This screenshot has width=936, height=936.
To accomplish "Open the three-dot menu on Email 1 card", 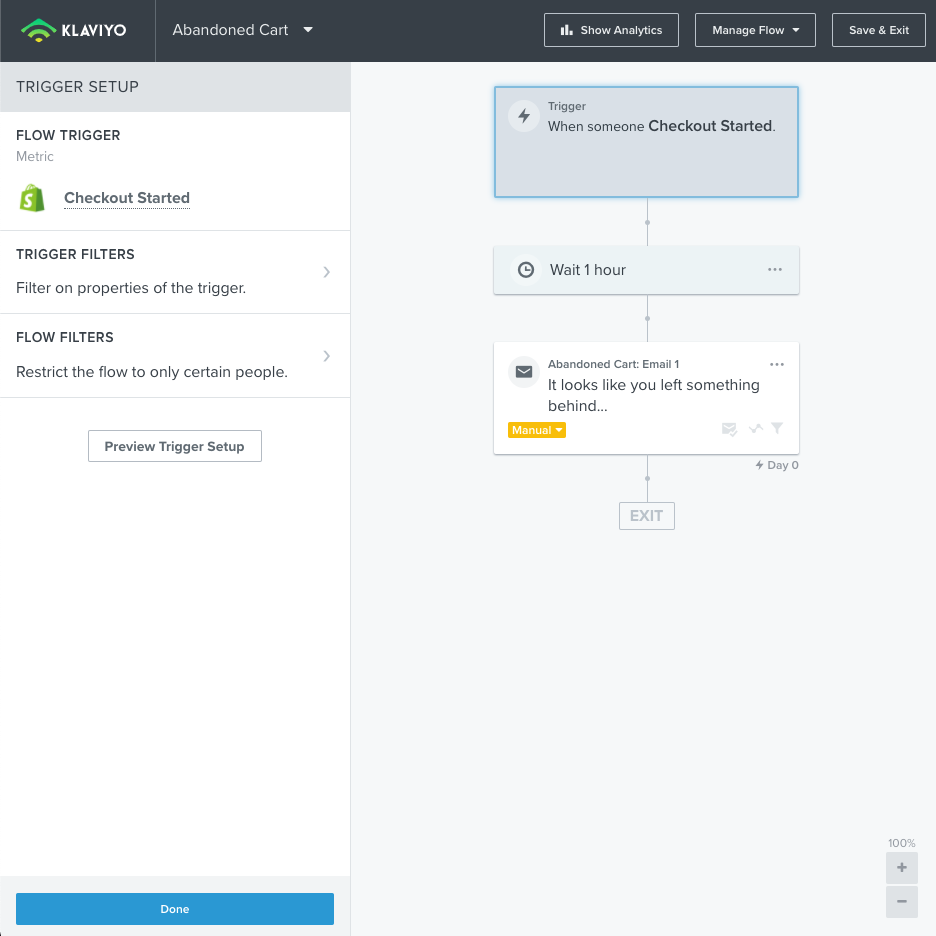I will click(777, 364).
